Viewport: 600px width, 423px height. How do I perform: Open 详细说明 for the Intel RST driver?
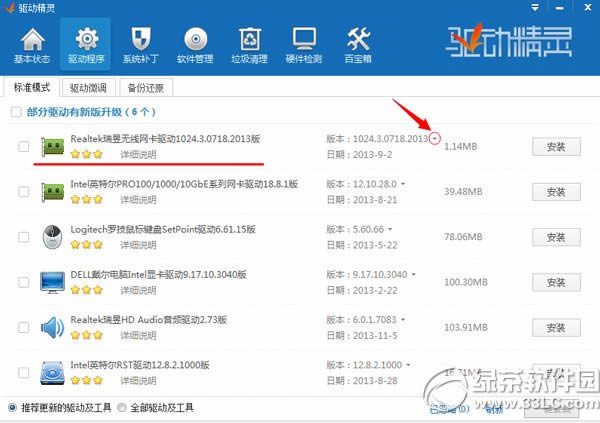click(x=138, y=381)
